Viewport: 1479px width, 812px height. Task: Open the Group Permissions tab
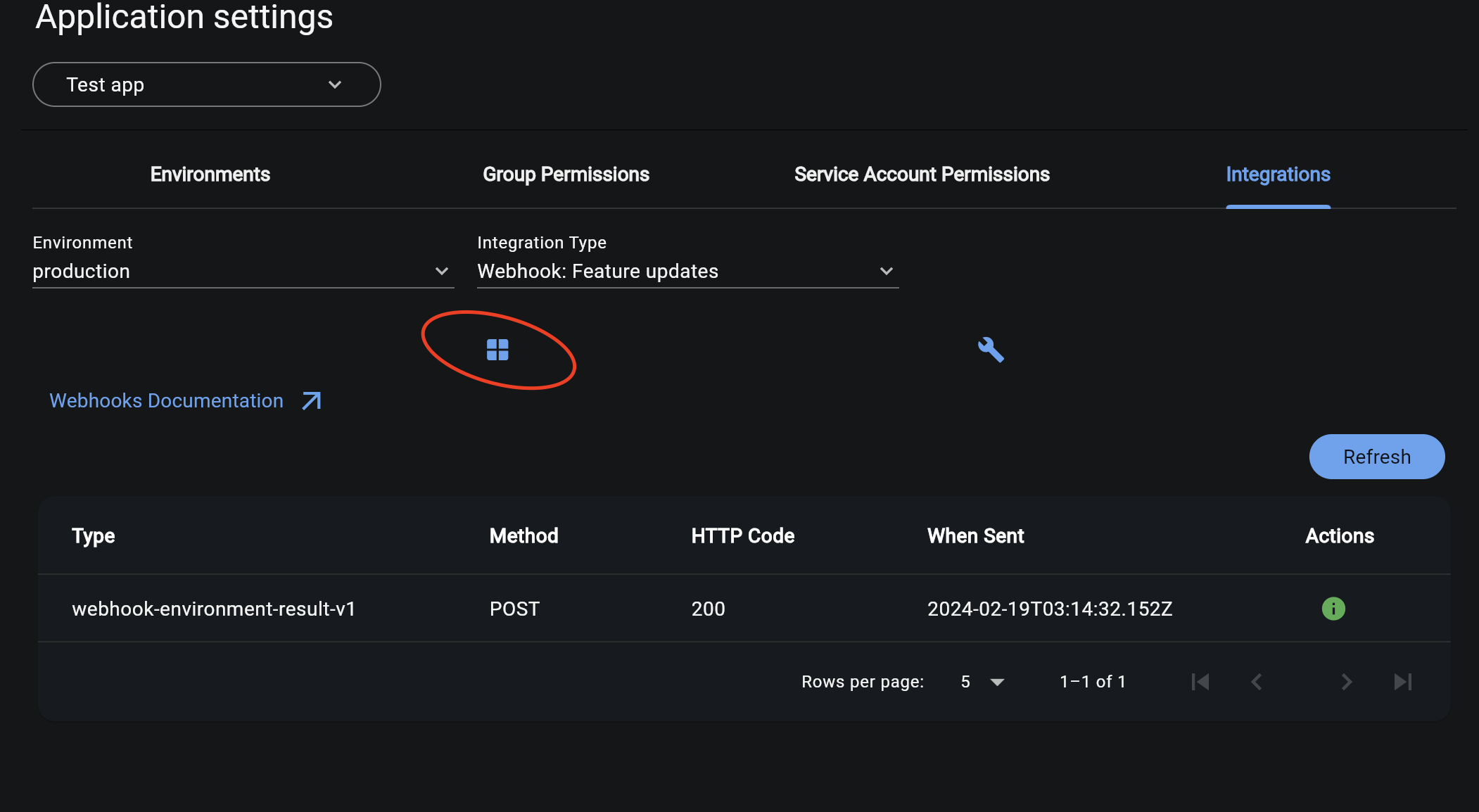coord(566,175)
